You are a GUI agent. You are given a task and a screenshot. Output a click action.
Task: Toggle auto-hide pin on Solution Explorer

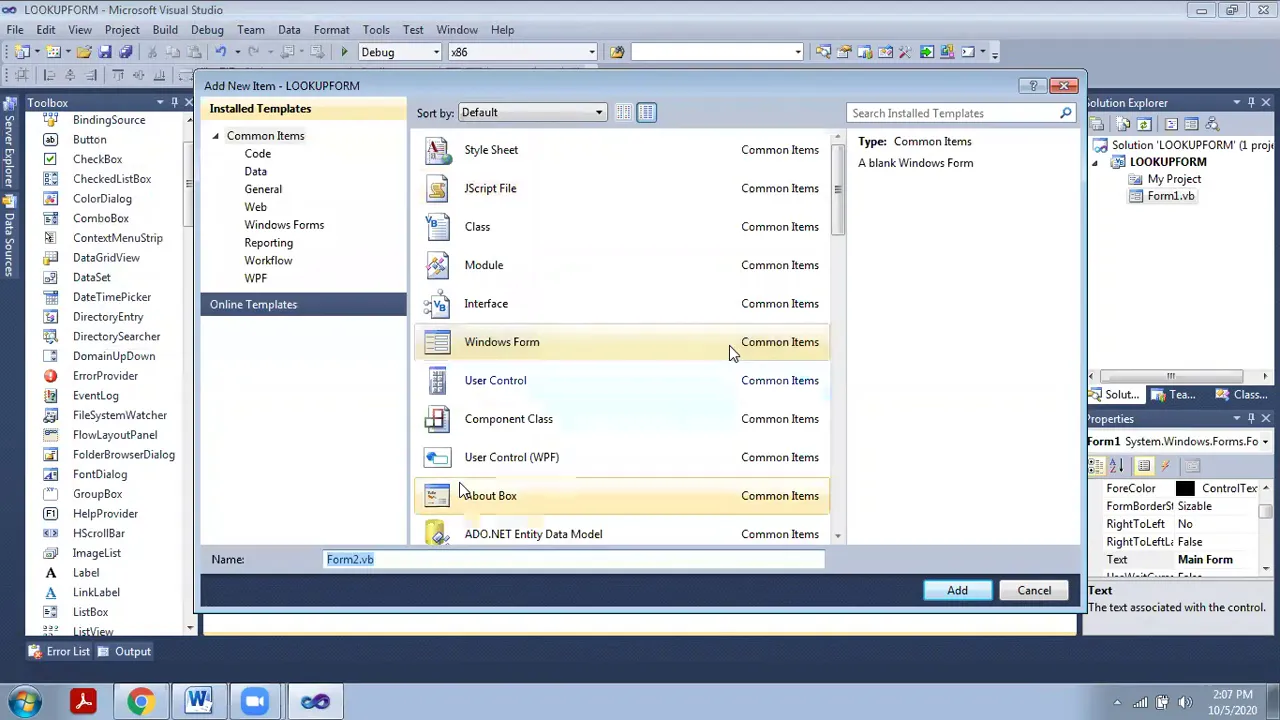(1251, 103)
